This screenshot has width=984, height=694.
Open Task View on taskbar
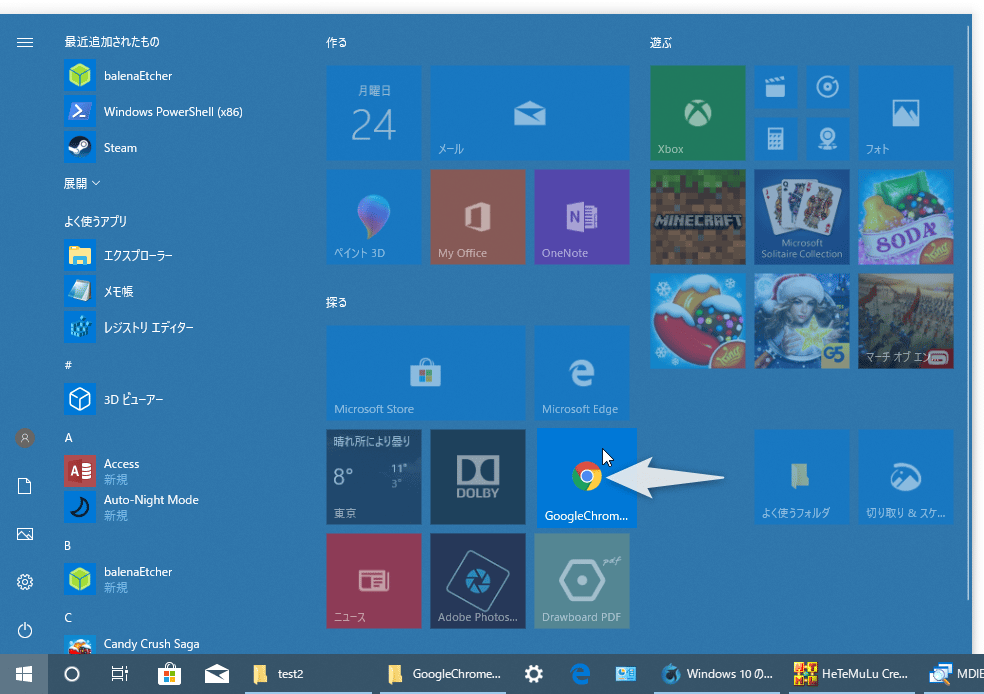click(119, 674)
